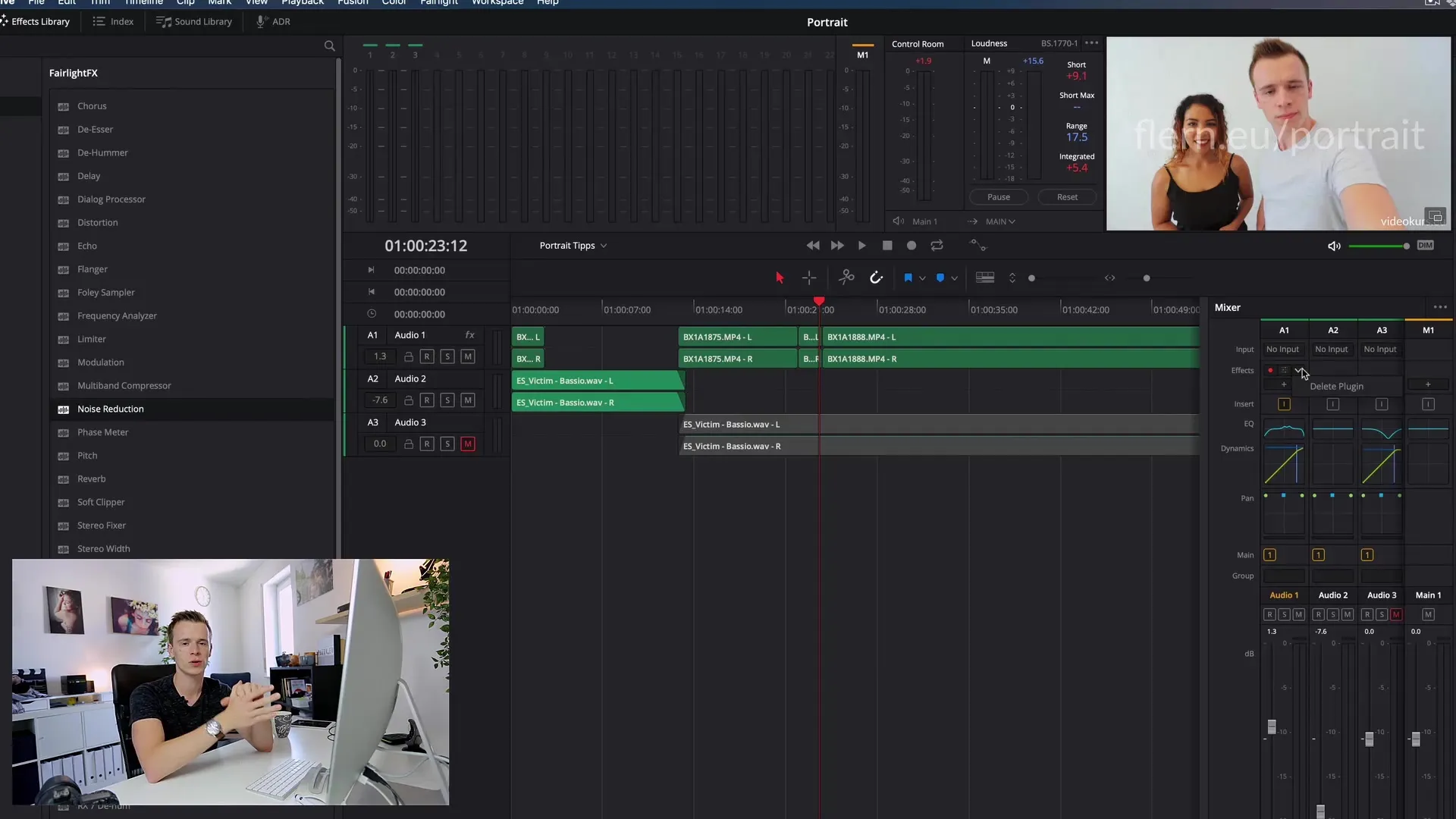Solo Audio 1 track in timeline header
Viewport: 1456px width, 819px height.
coord(447,356)
